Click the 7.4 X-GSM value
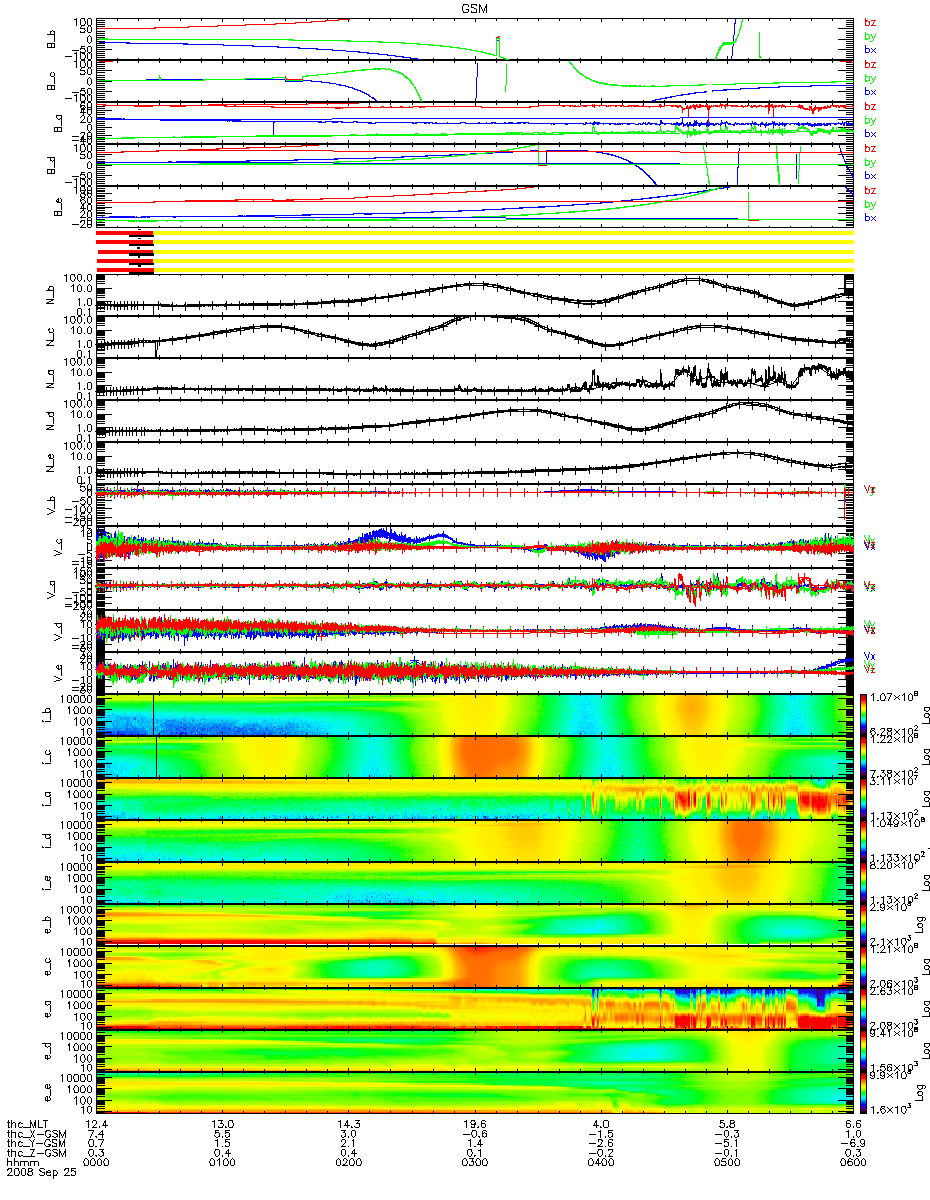This screenshot has height=1200, width=930. tap(94, 1134)
